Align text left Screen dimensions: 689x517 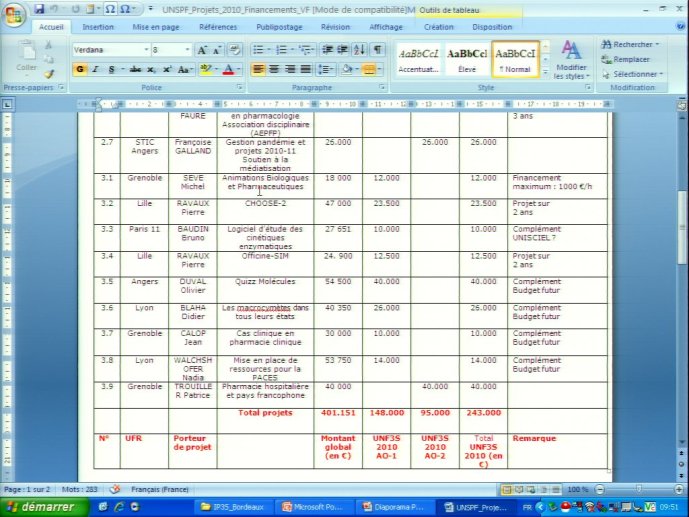[258, 69]
